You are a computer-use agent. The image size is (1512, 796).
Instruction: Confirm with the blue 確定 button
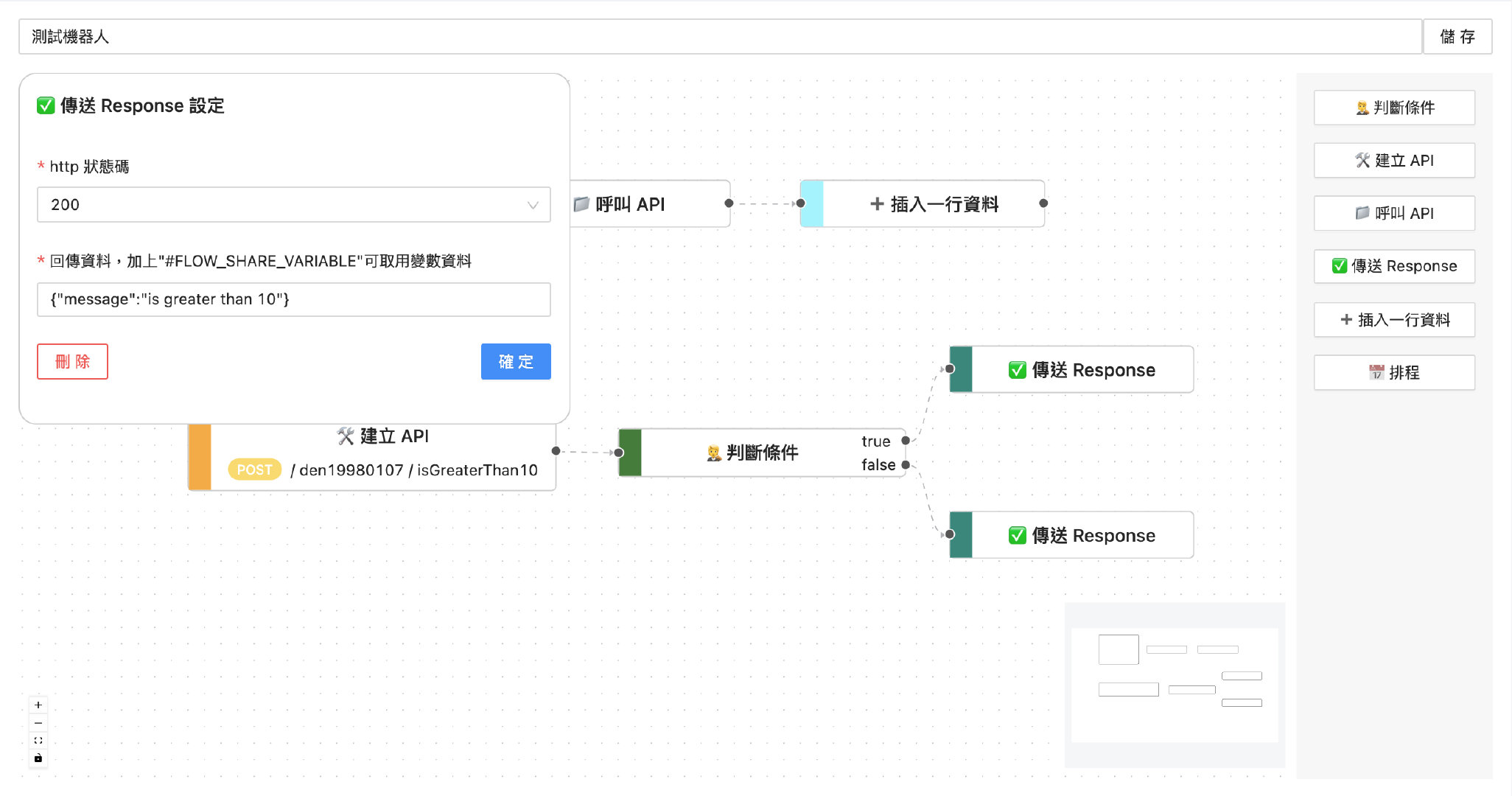tap(516, 362)
